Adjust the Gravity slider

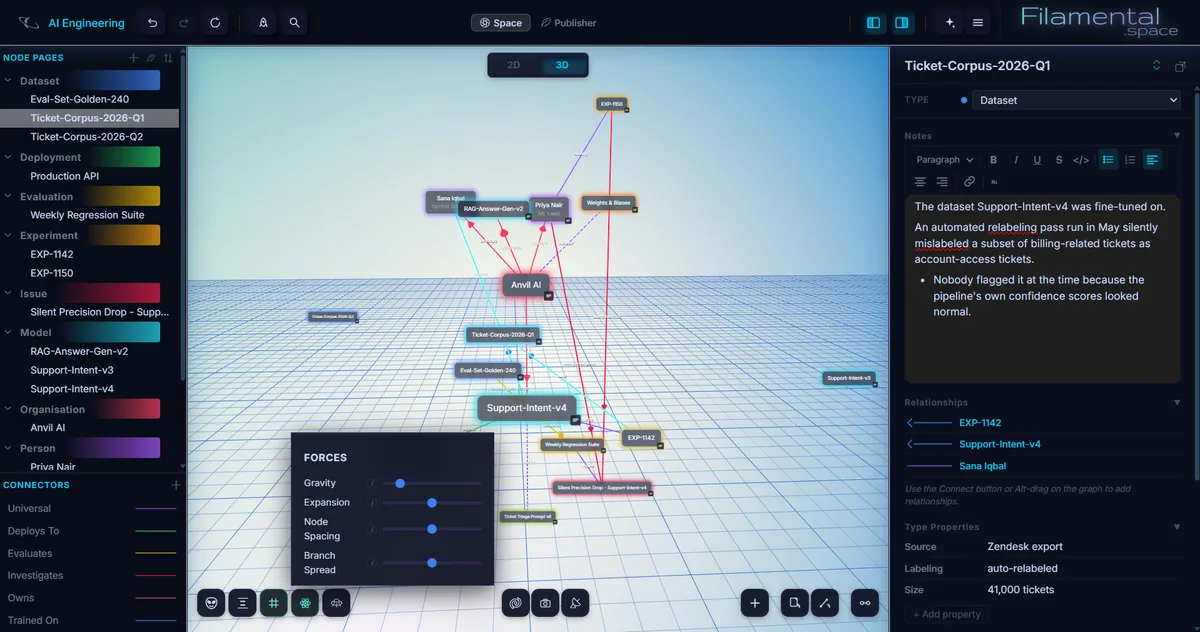pyautogui.click(x=432, y=483)
